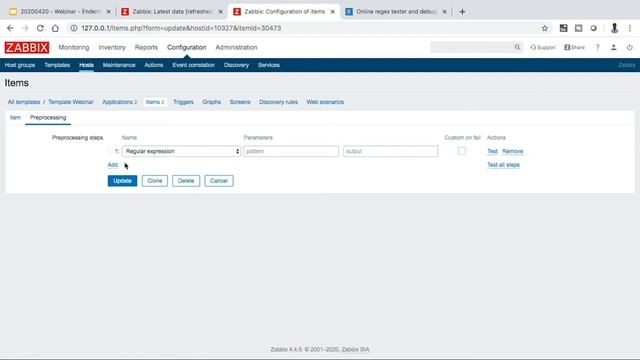This screenshot has width=640, height=360.
Task: Open the Monitoring menu
Action: [73, 47]
